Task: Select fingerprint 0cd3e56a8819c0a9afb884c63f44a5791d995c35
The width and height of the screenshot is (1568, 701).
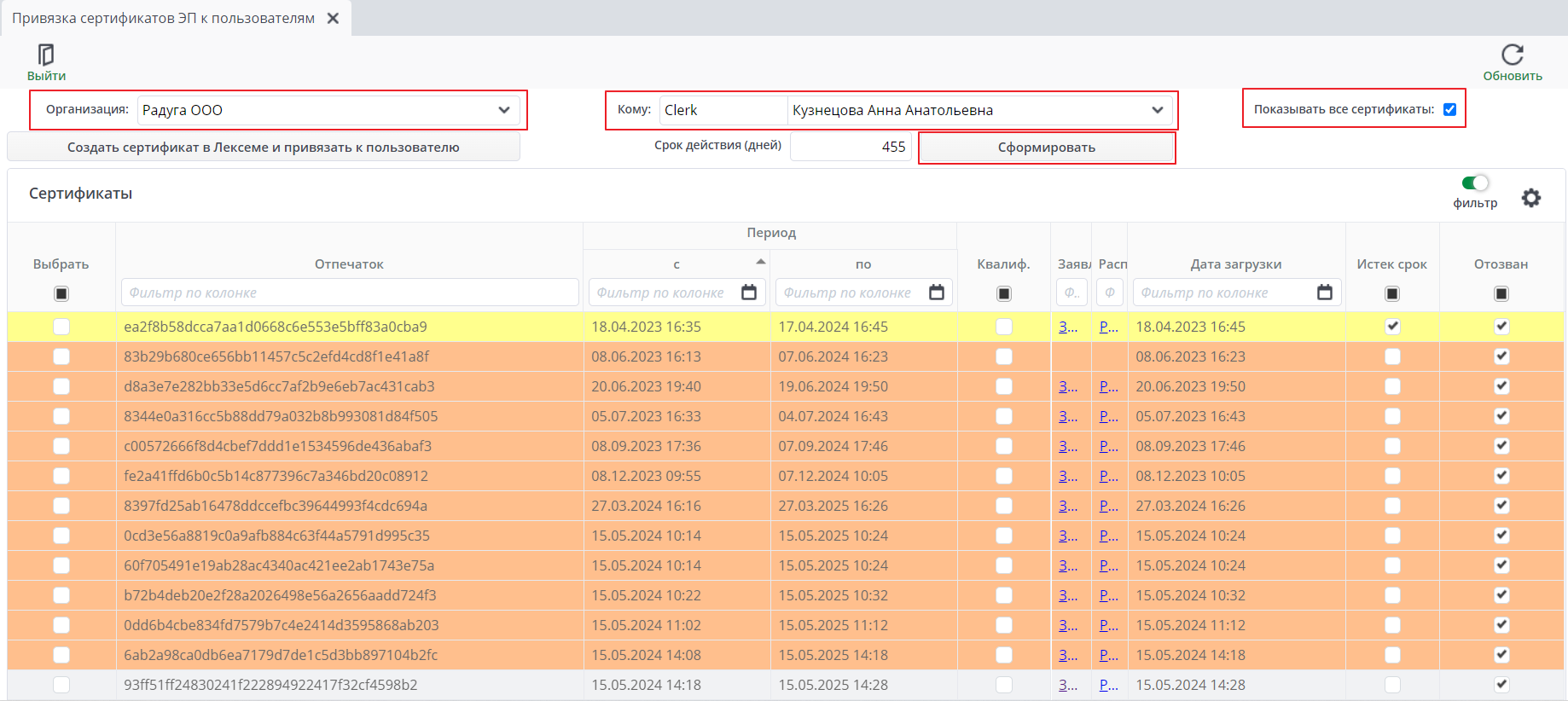Action: tap(276, 536)
